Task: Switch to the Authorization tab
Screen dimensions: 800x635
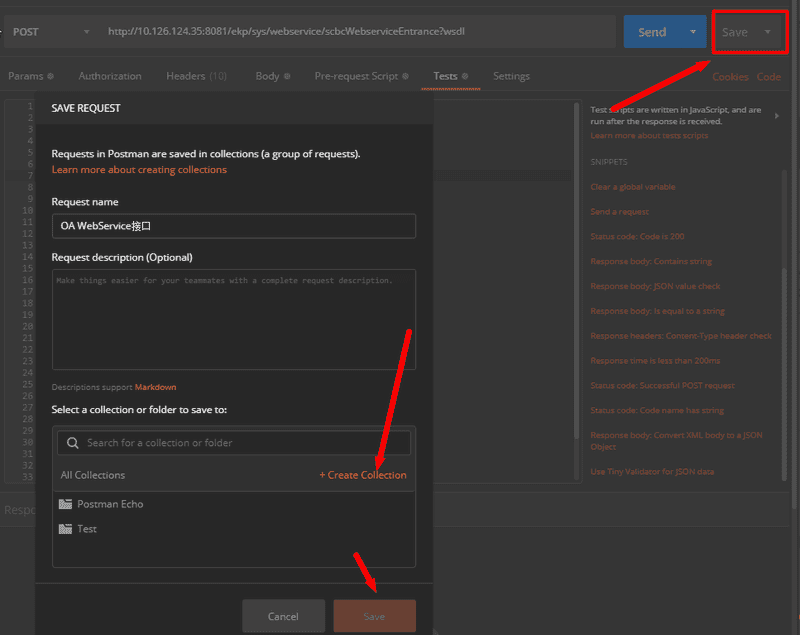Action: pos(110,76)
